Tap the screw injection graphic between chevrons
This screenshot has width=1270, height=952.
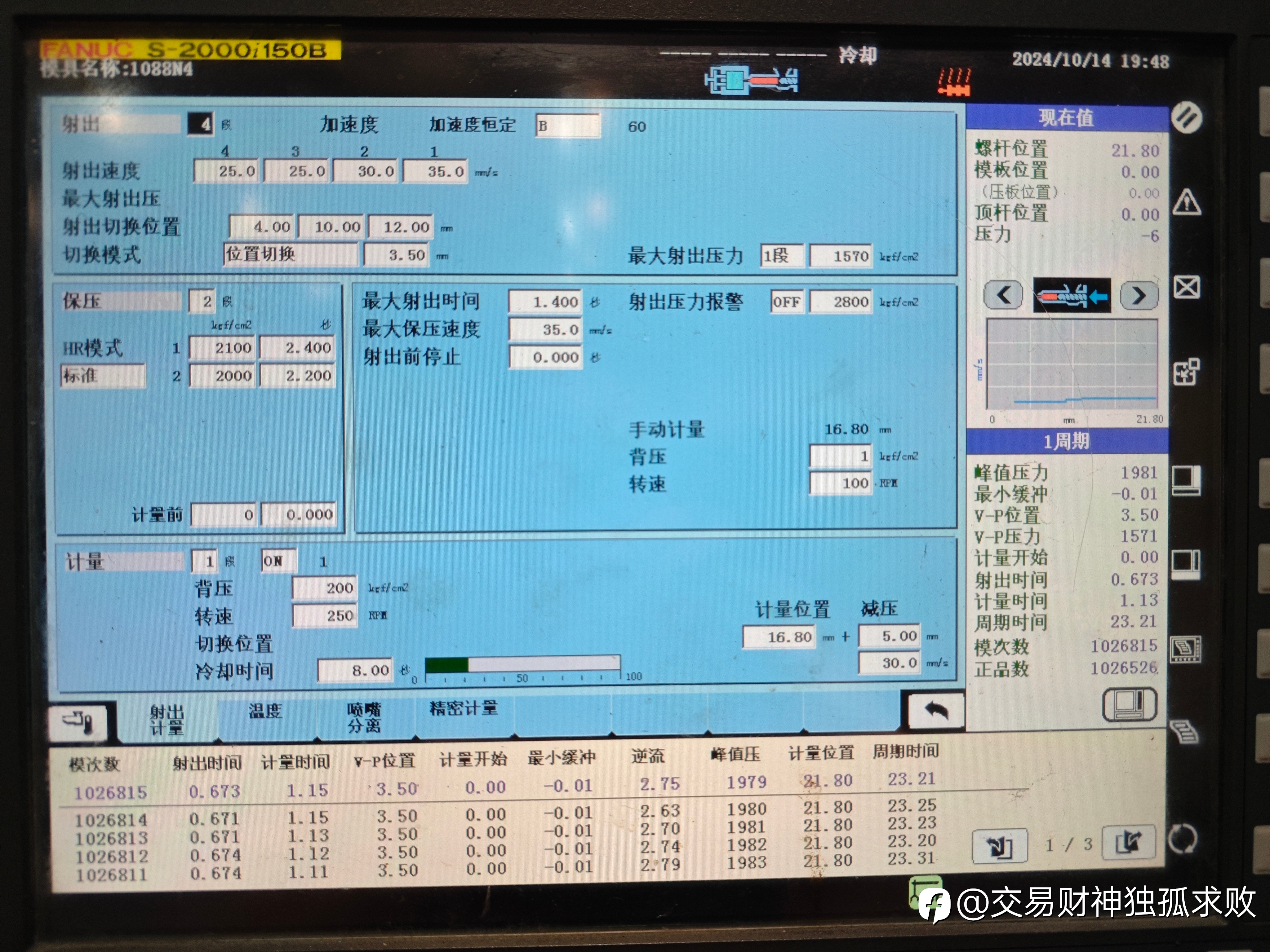(1071, 296)
